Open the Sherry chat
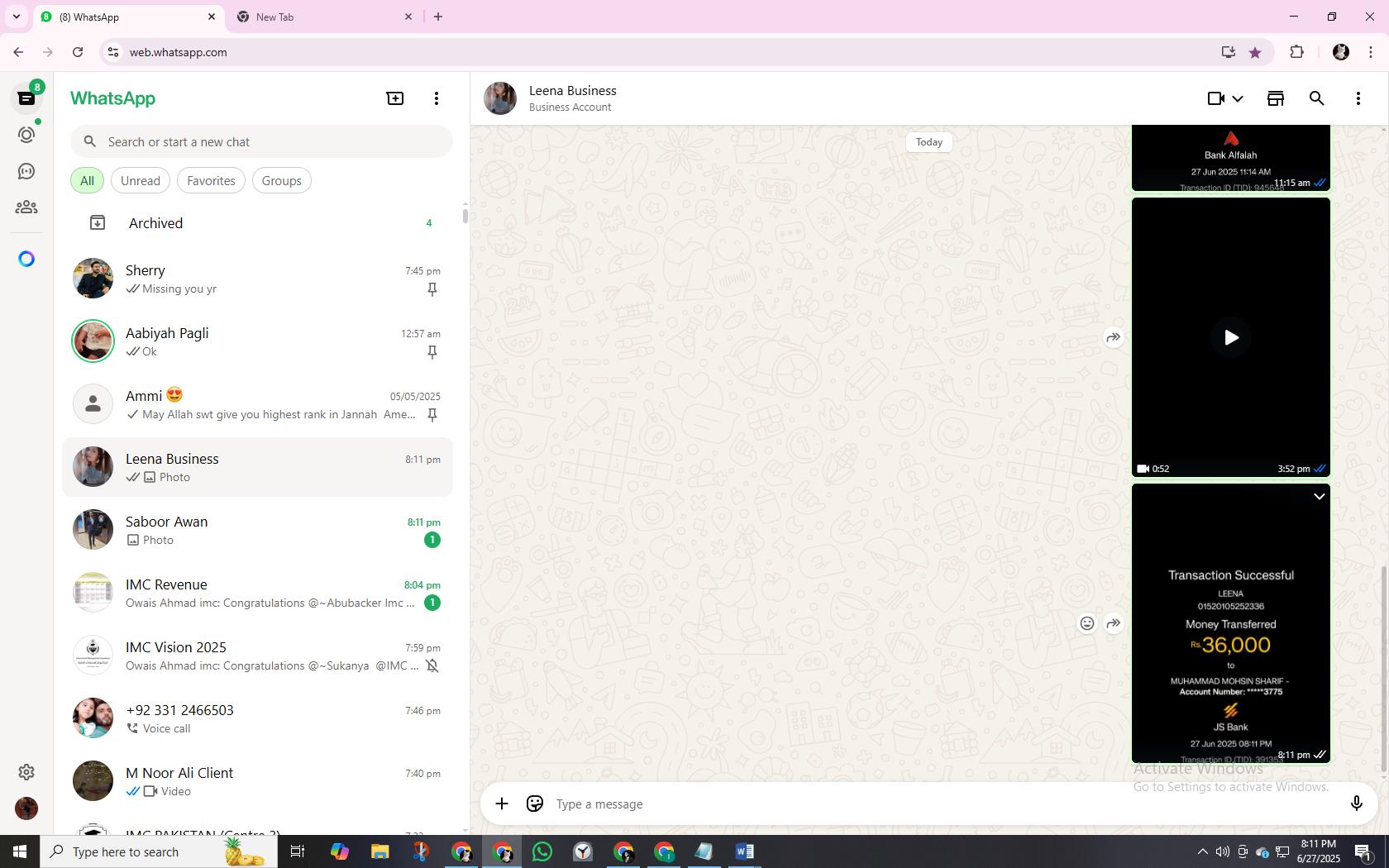This screenshot has width=1389, height=868. click(x=258, y=279)
